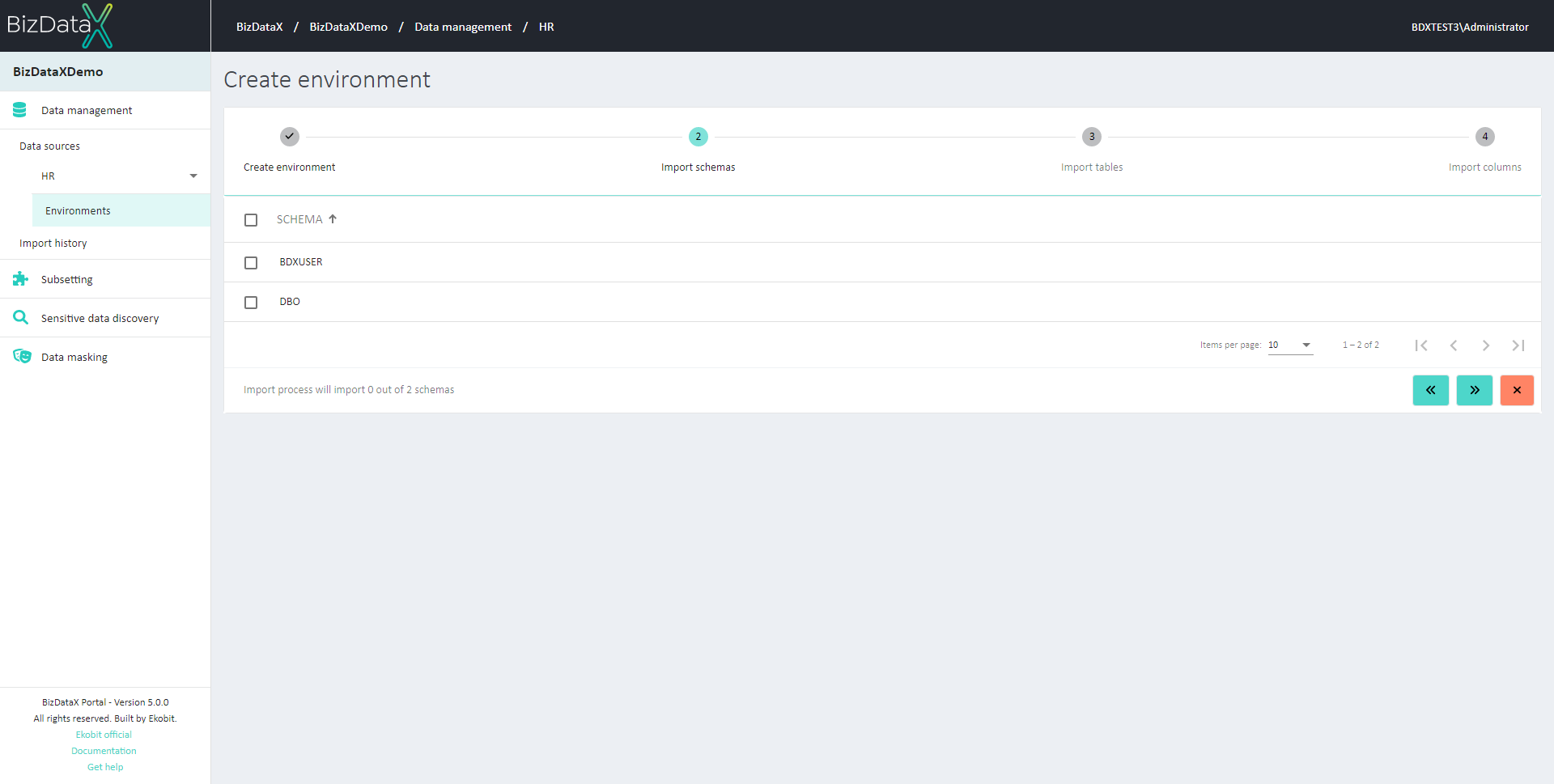Click the import process summary text
Image resolution: width=1554 pixels, height=784 pixels.
(349, 390)
